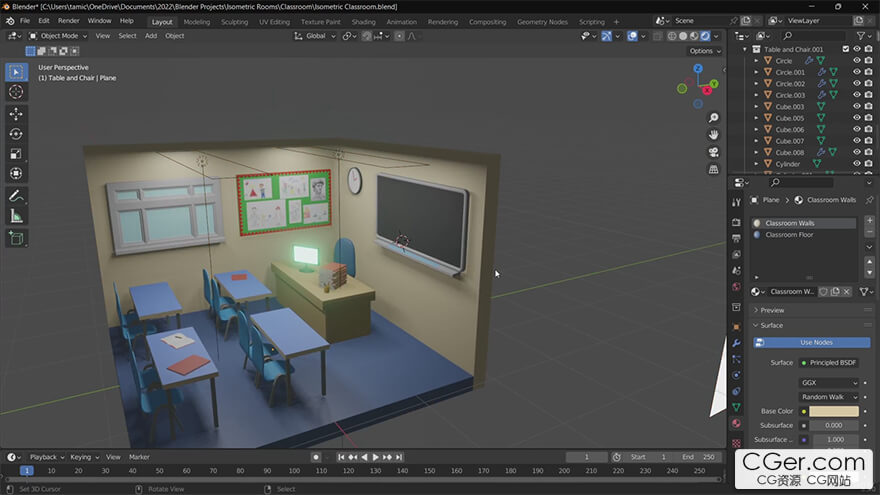The width and height of the screenshot is (880, 495).
Task: Hide Cube.003 via its eye icon
Action: [857, 106]
